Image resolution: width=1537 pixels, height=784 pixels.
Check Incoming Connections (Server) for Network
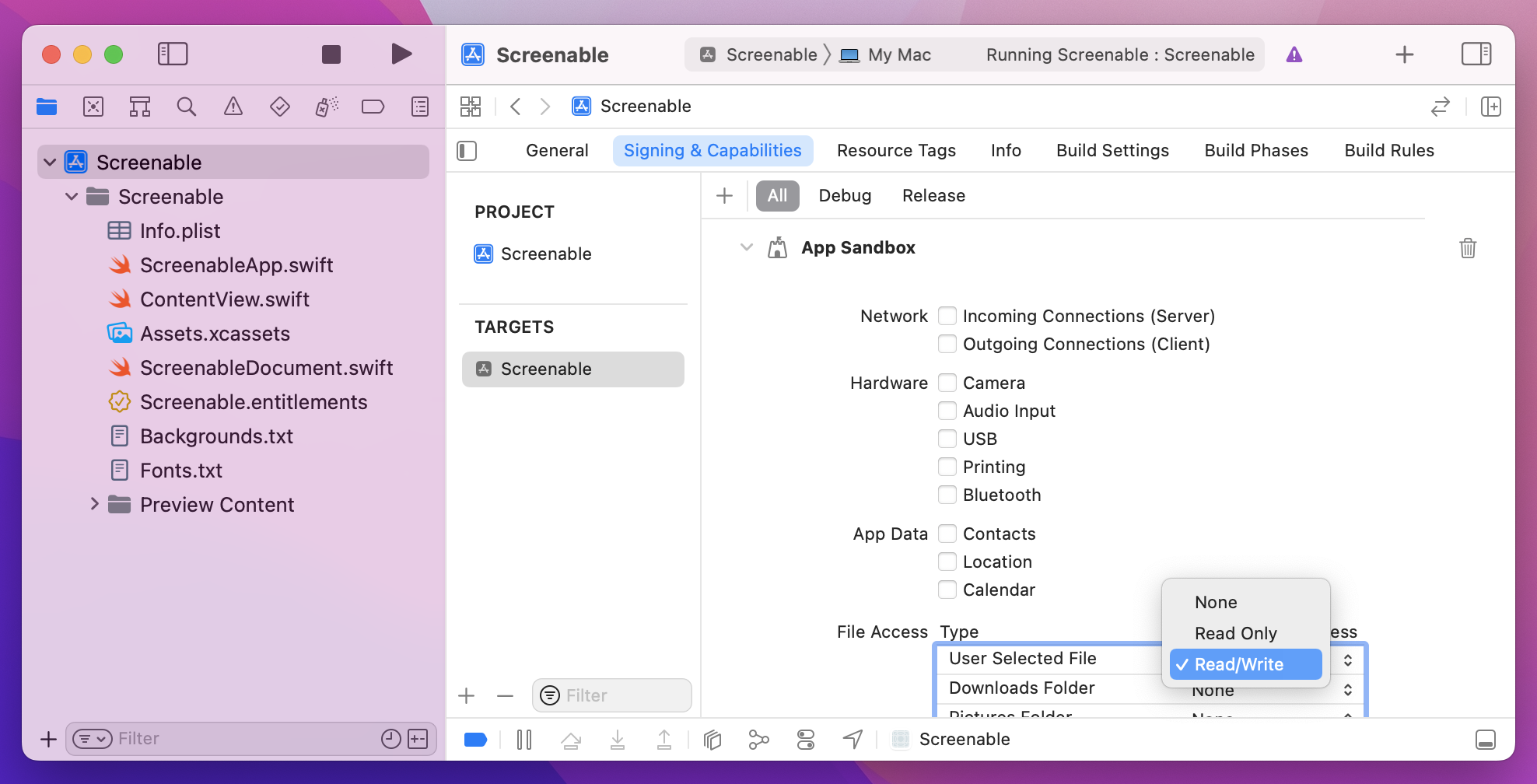click(947, 316)
